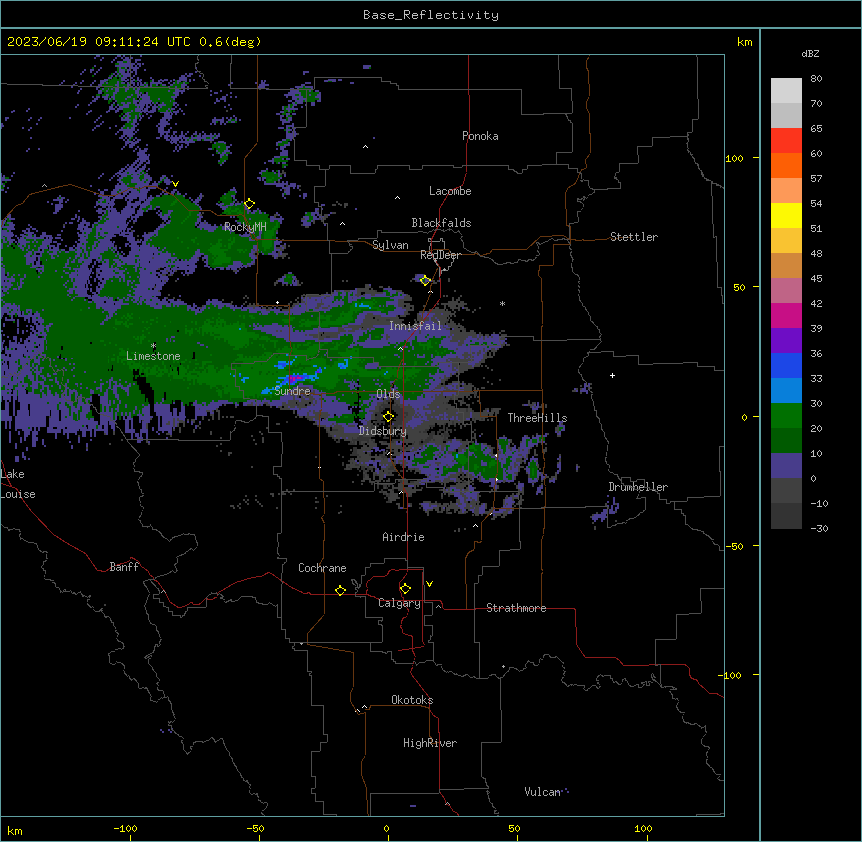Pick the yellow 51-54 dBZ legend swatch

tap(786, 215)
